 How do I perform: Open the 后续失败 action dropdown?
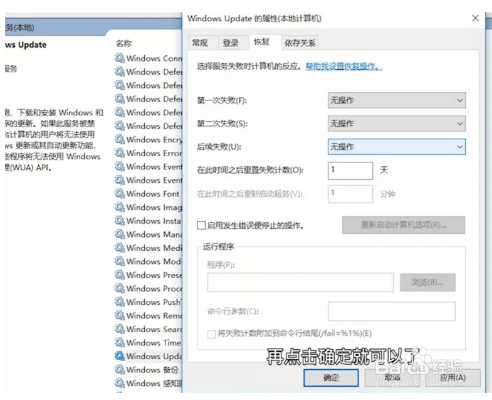point(397,147)
